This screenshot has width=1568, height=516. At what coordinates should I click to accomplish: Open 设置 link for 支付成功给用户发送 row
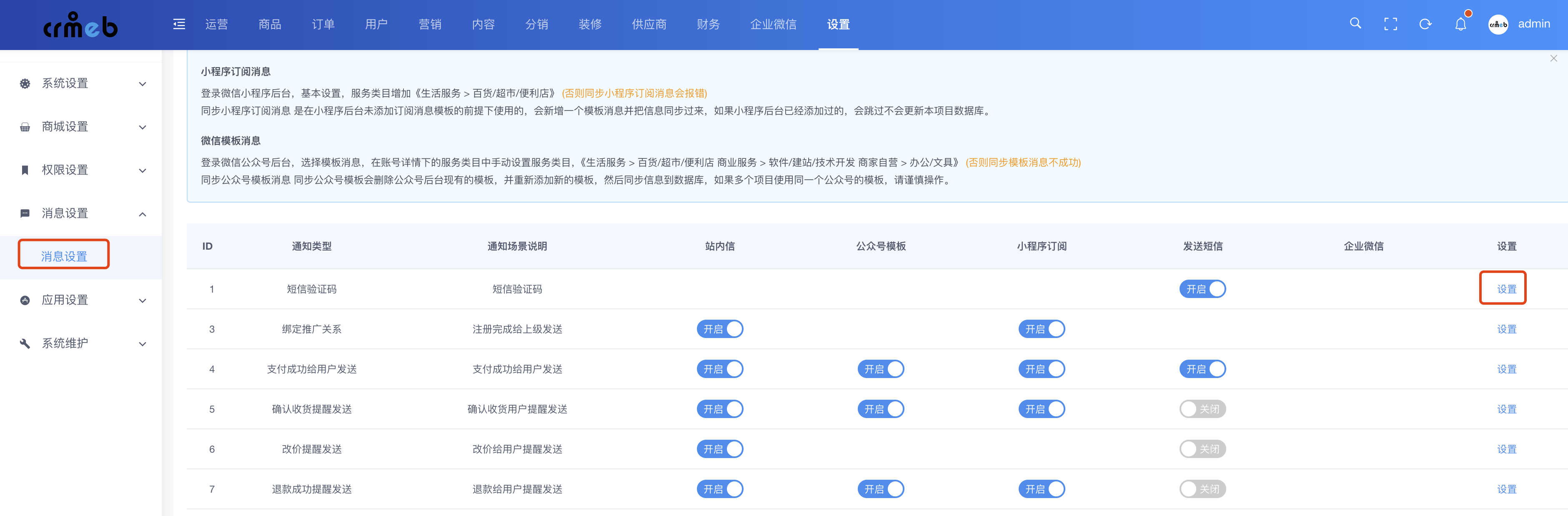click(x=1506, y=369)
